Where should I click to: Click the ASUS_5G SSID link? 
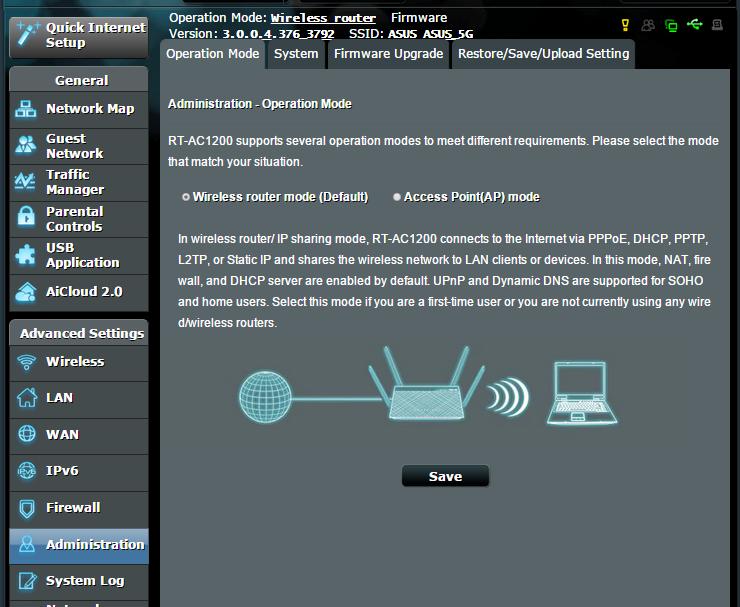pos(448,34)
